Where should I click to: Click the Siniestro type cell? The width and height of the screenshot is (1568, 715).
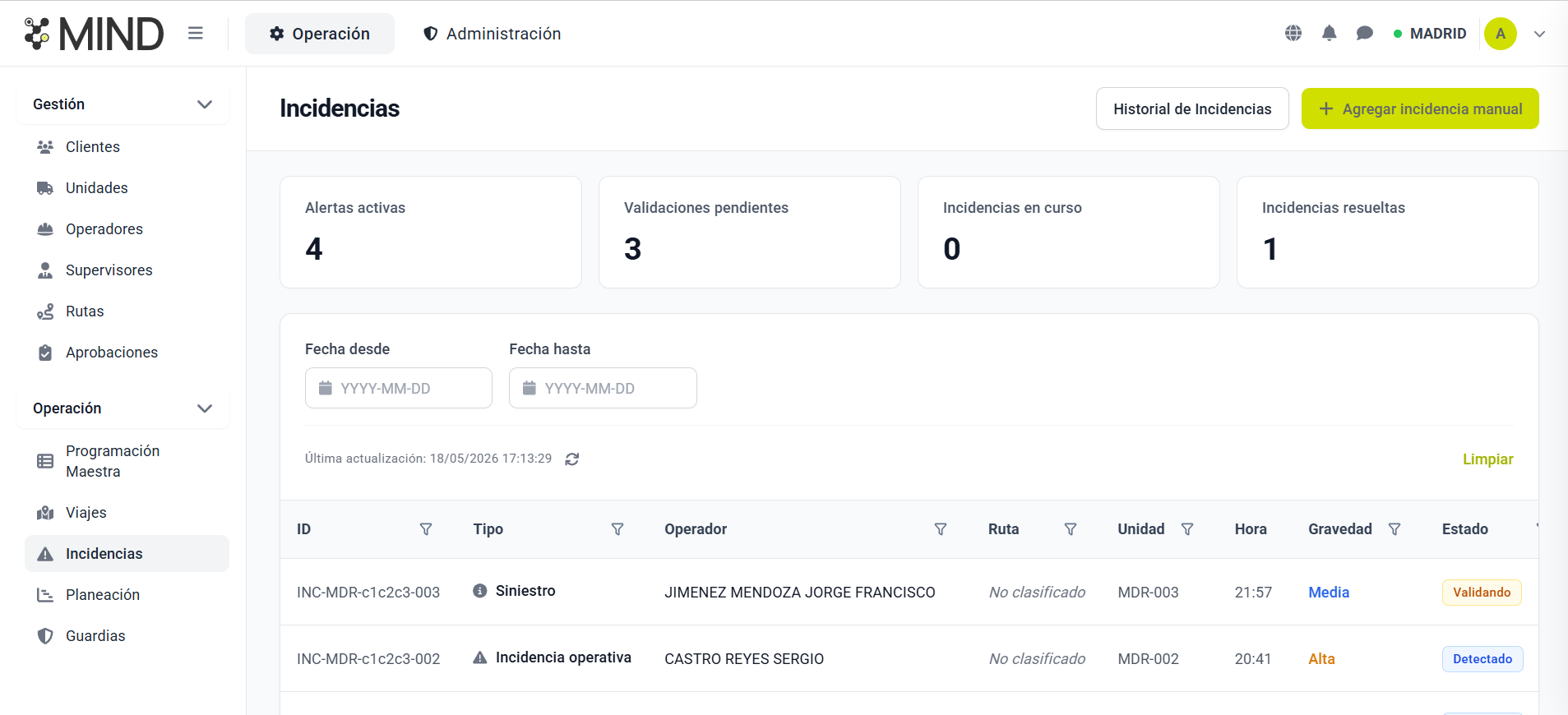pyautogui.click(x=514, y=591)
